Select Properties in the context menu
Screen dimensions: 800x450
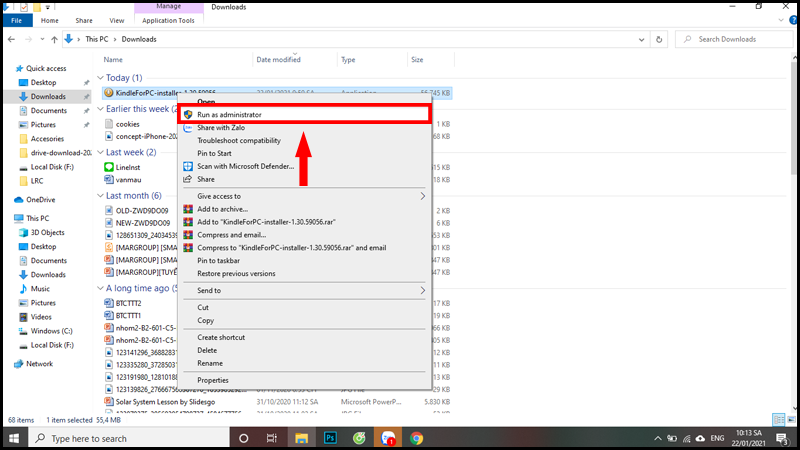point(212,380)
